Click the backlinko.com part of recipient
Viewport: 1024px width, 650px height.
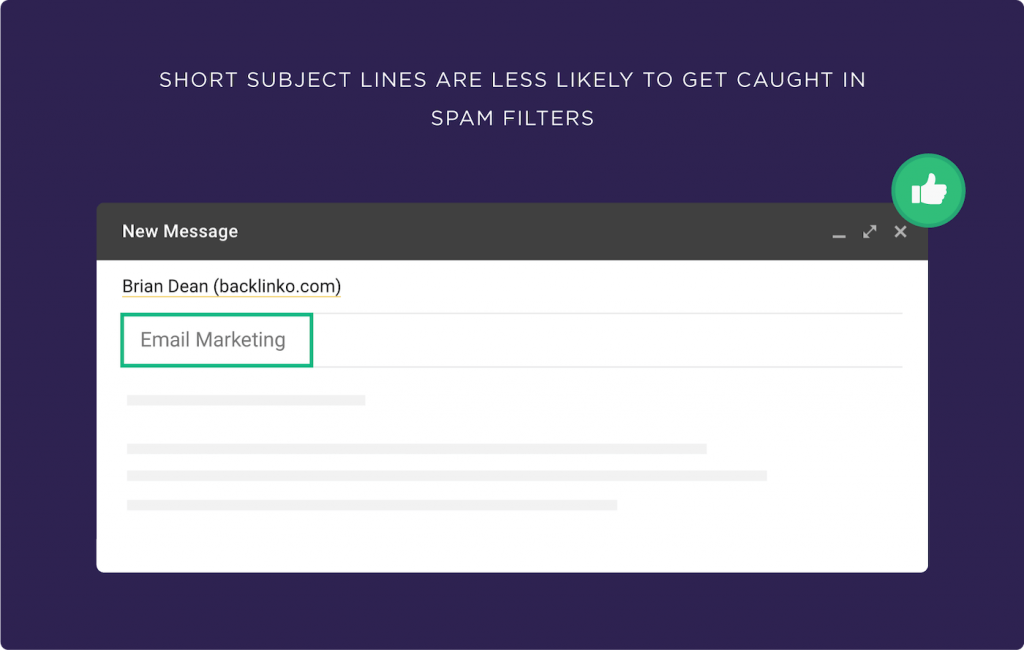[278, 286]
